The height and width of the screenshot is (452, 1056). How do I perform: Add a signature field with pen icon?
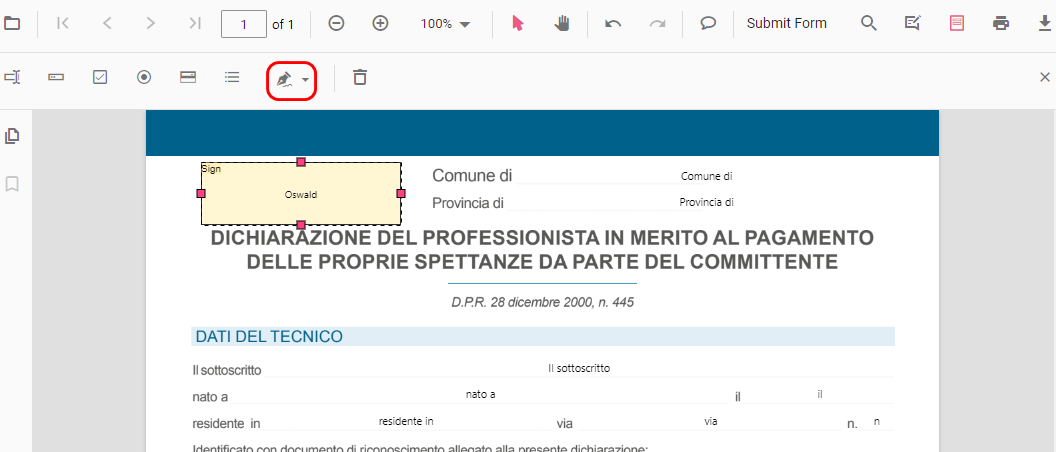tap(285, 80)
